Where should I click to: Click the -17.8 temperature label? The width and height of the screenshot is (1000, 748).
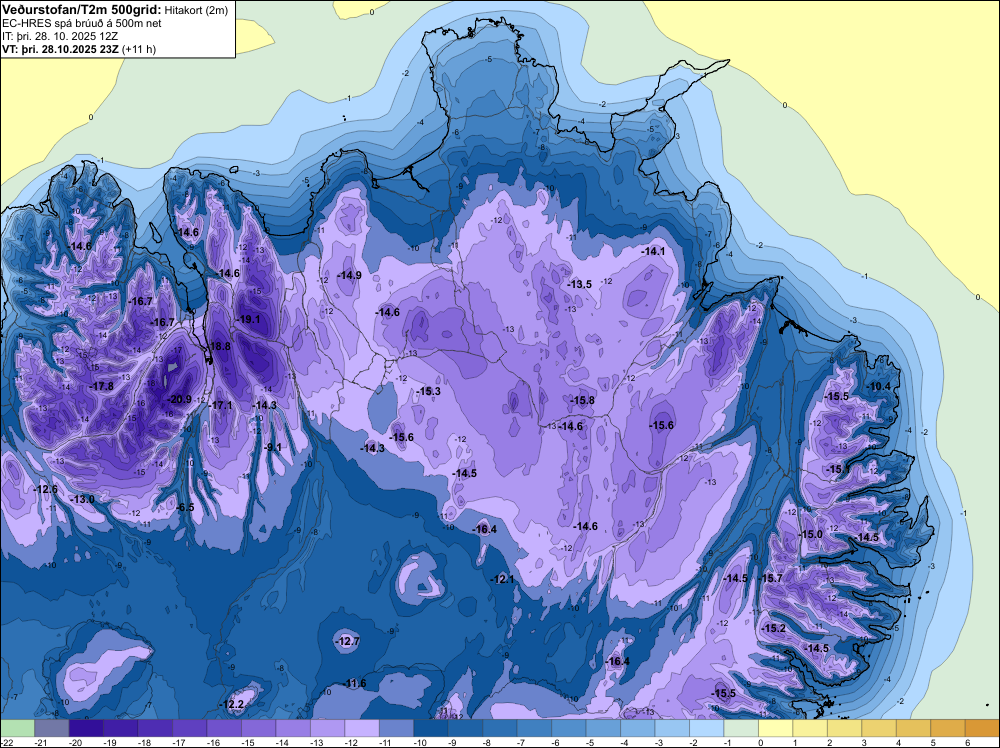pos(101,386)
